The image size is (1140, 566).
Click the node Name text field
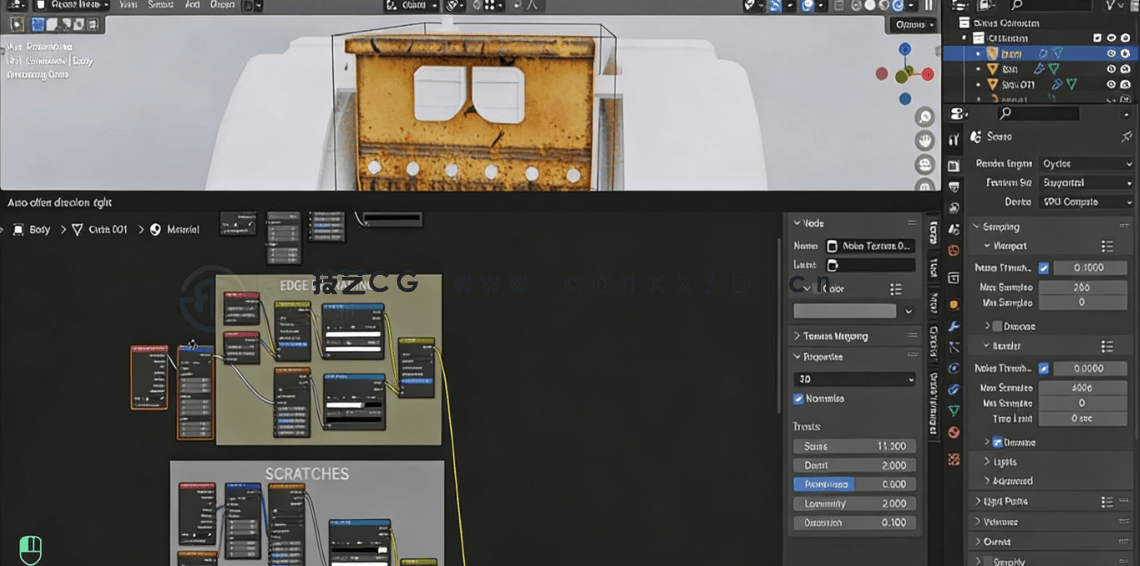pyautogui.click(x=870, y=246)
